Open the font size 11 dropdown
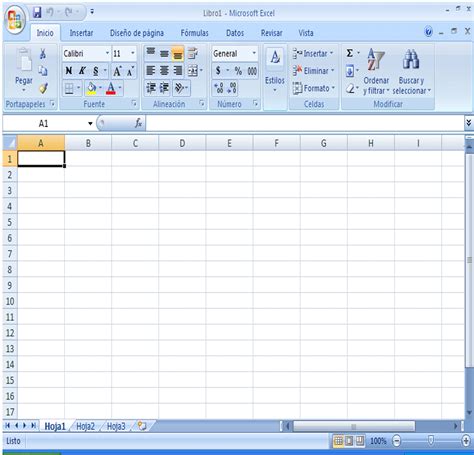474x455 pixels. (132, 53)
